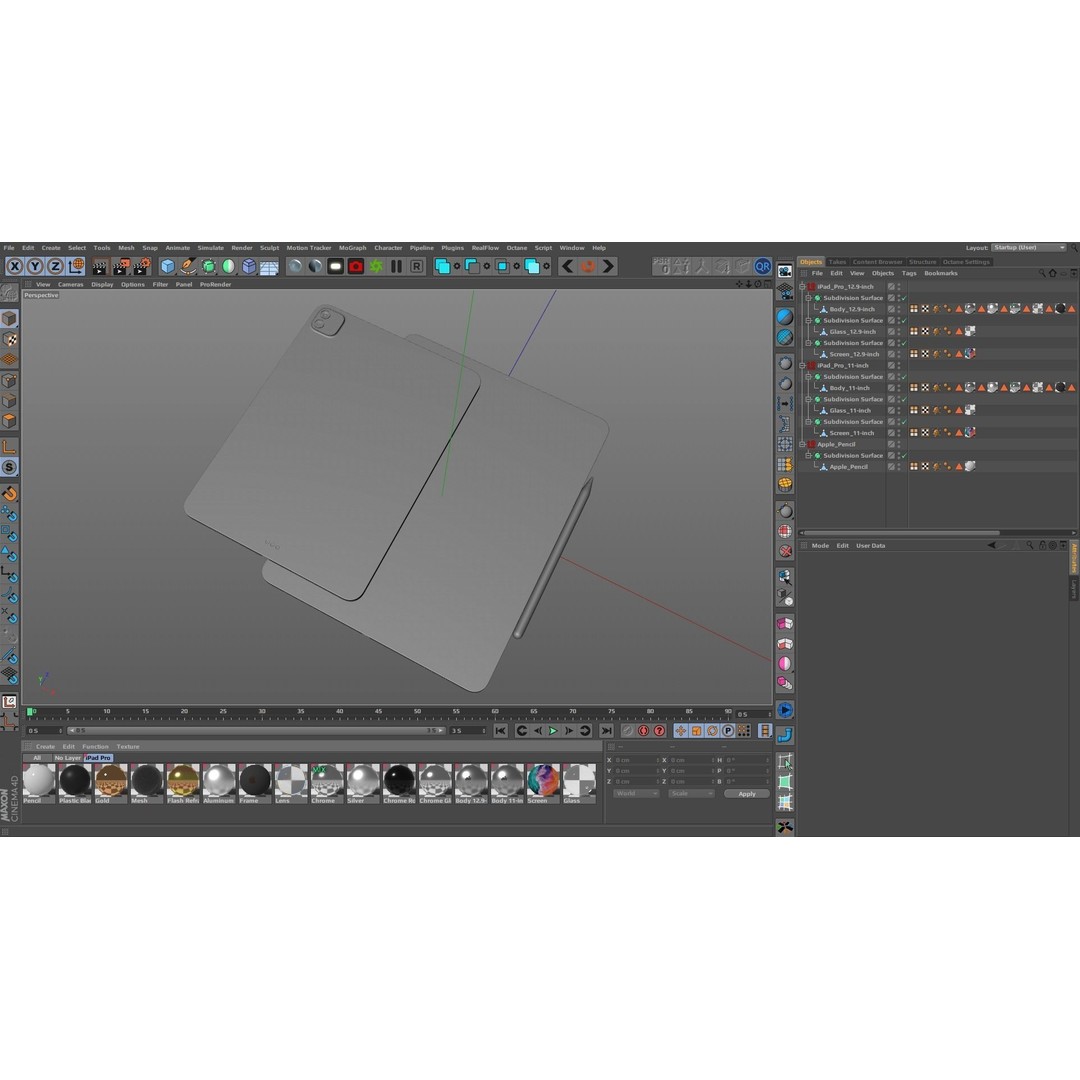
Task: Go to end of animation
Action: pyautogui.click(x=606, y=731)
